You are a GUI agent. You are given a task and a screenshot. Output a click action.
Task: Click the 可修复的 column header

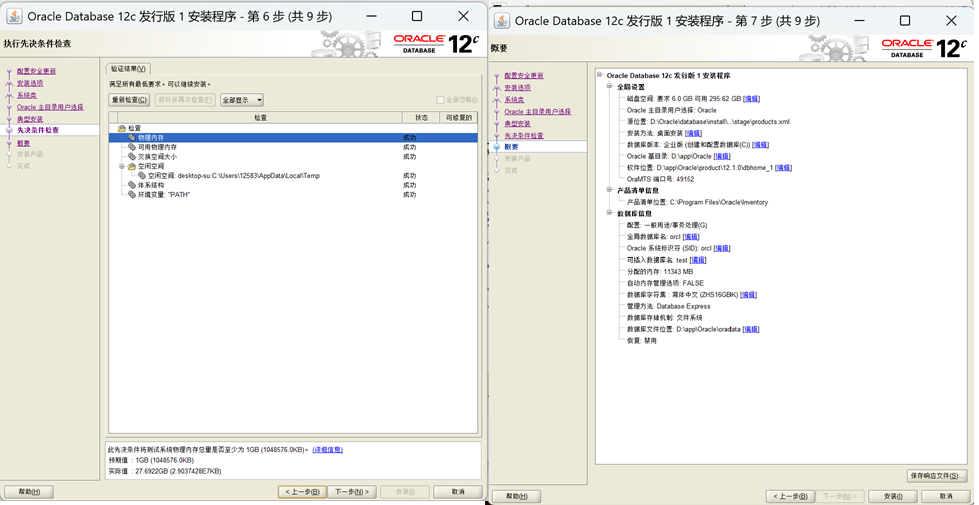[x=459, y=117]
